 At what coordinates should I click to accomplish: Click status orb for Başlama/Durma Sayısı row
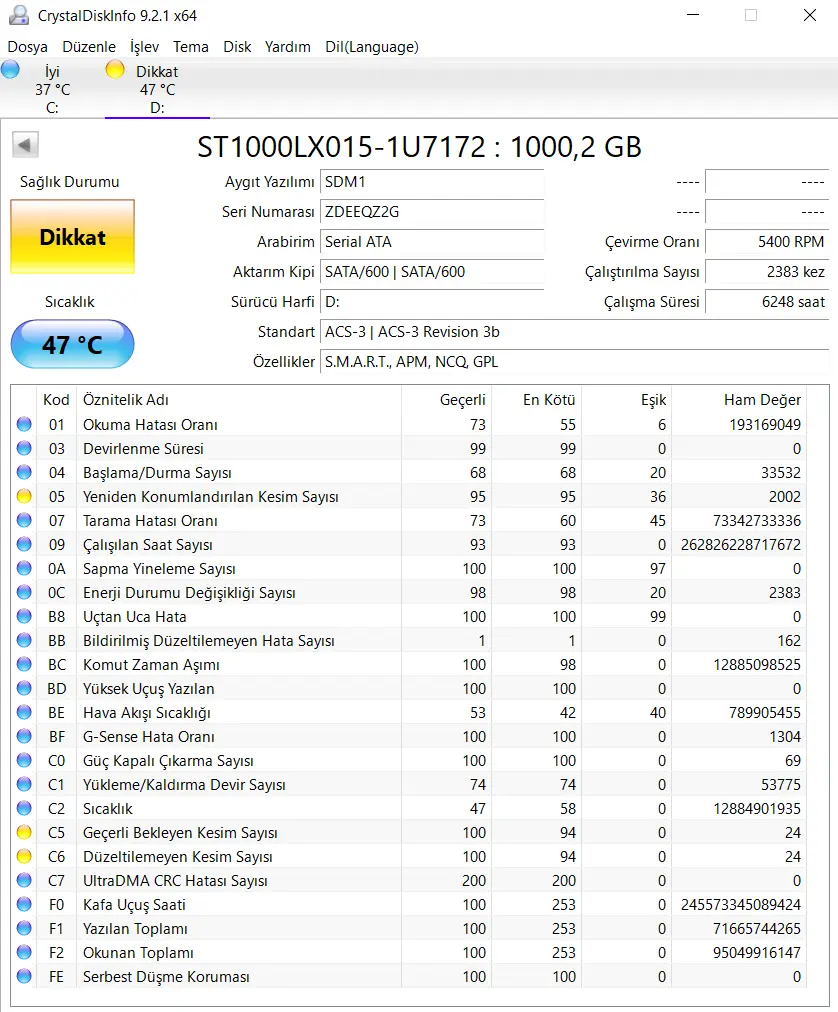[24, 472]
